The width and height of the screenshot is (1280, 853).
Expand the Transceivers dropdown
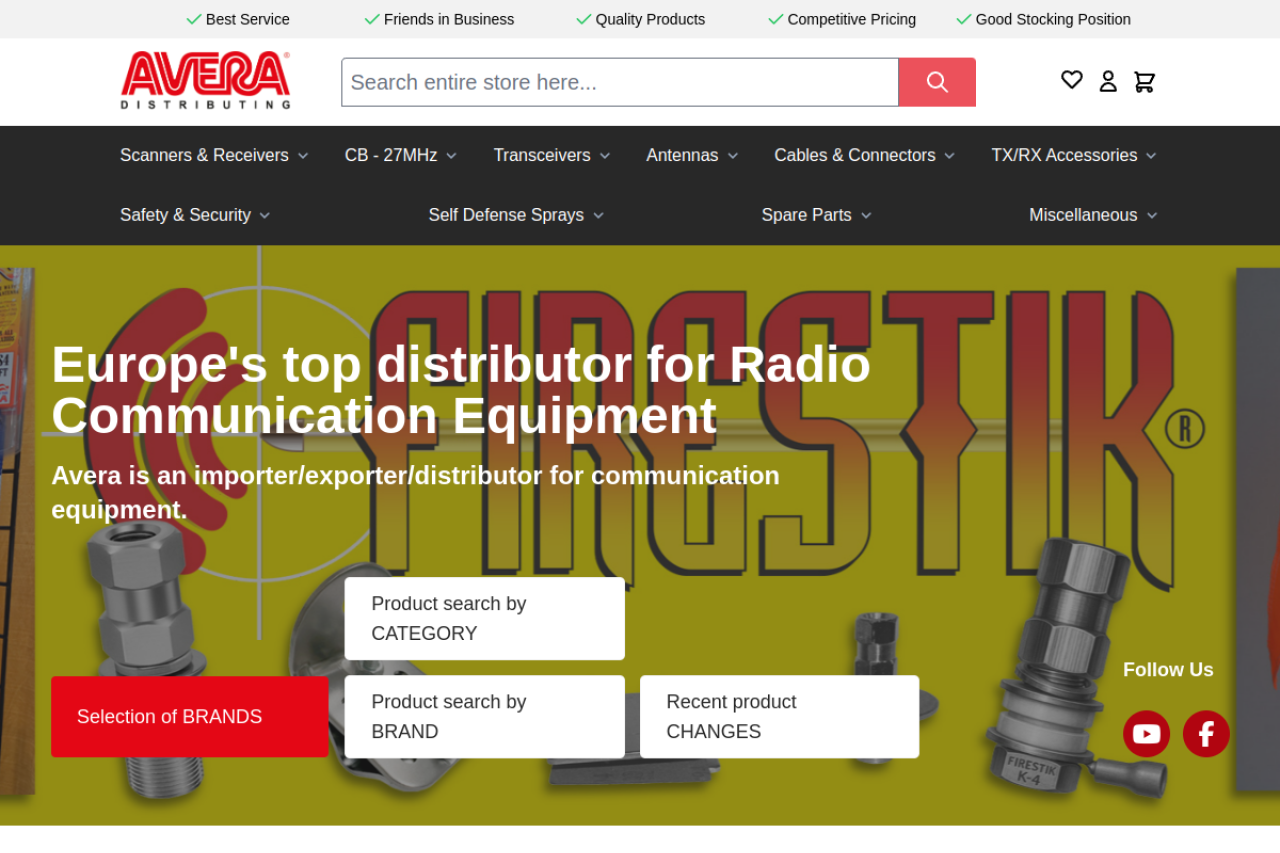tap(551, 155)
